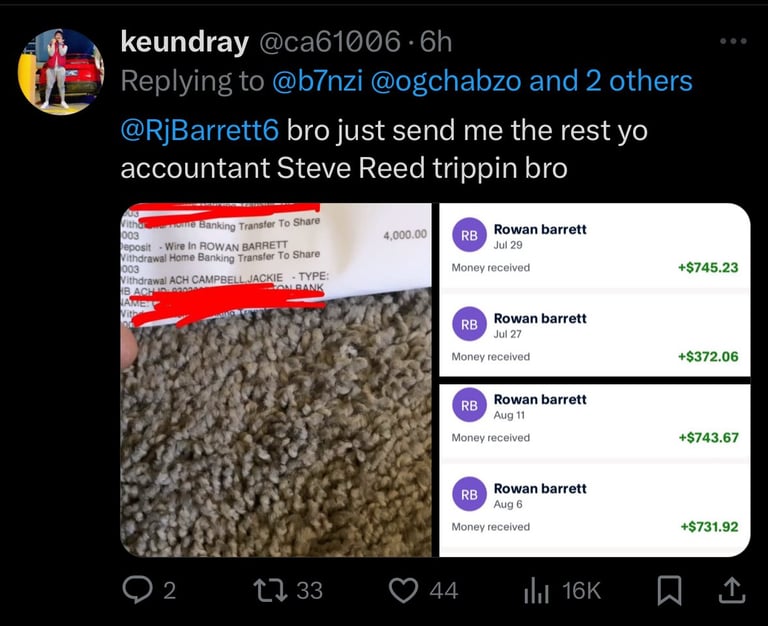Click the 33 reposts count
The width and height of the screenshot is (768, 626).
pyautogui.click(x=310, y=590)
